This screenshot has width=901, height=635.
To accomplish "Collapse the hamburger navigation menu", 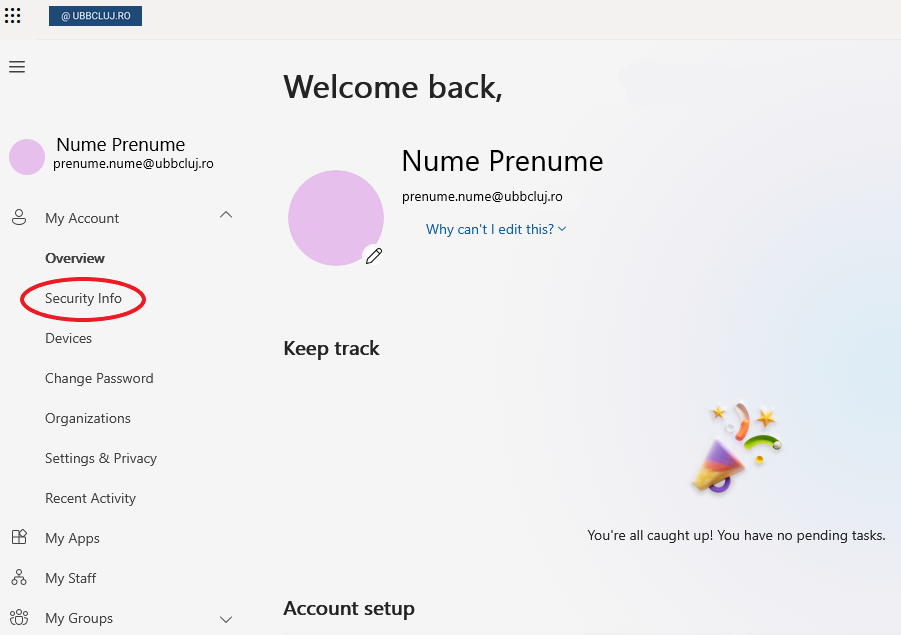I will [17, 67].
